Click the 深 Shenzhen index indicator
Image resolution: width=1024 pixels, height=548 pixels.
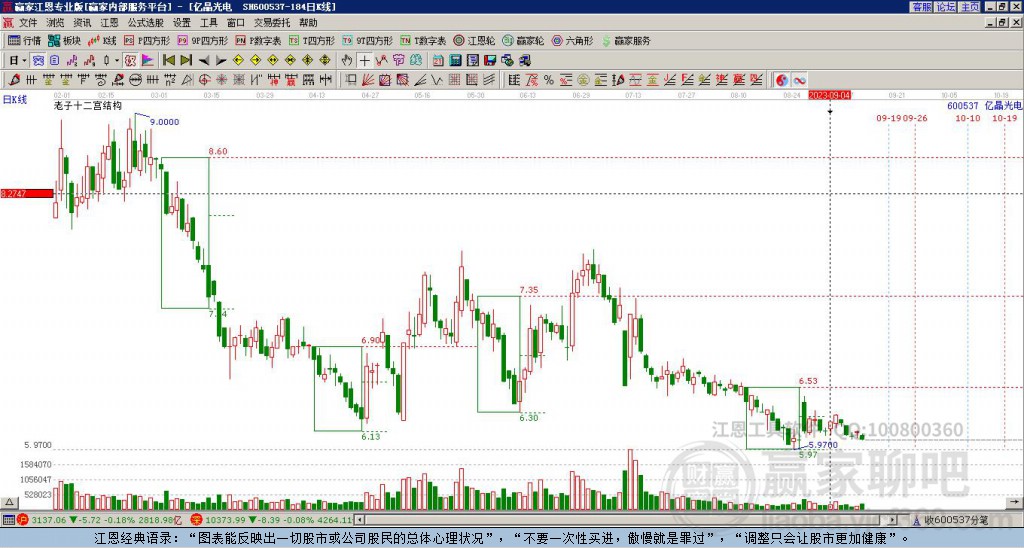[x=196, y=520]
